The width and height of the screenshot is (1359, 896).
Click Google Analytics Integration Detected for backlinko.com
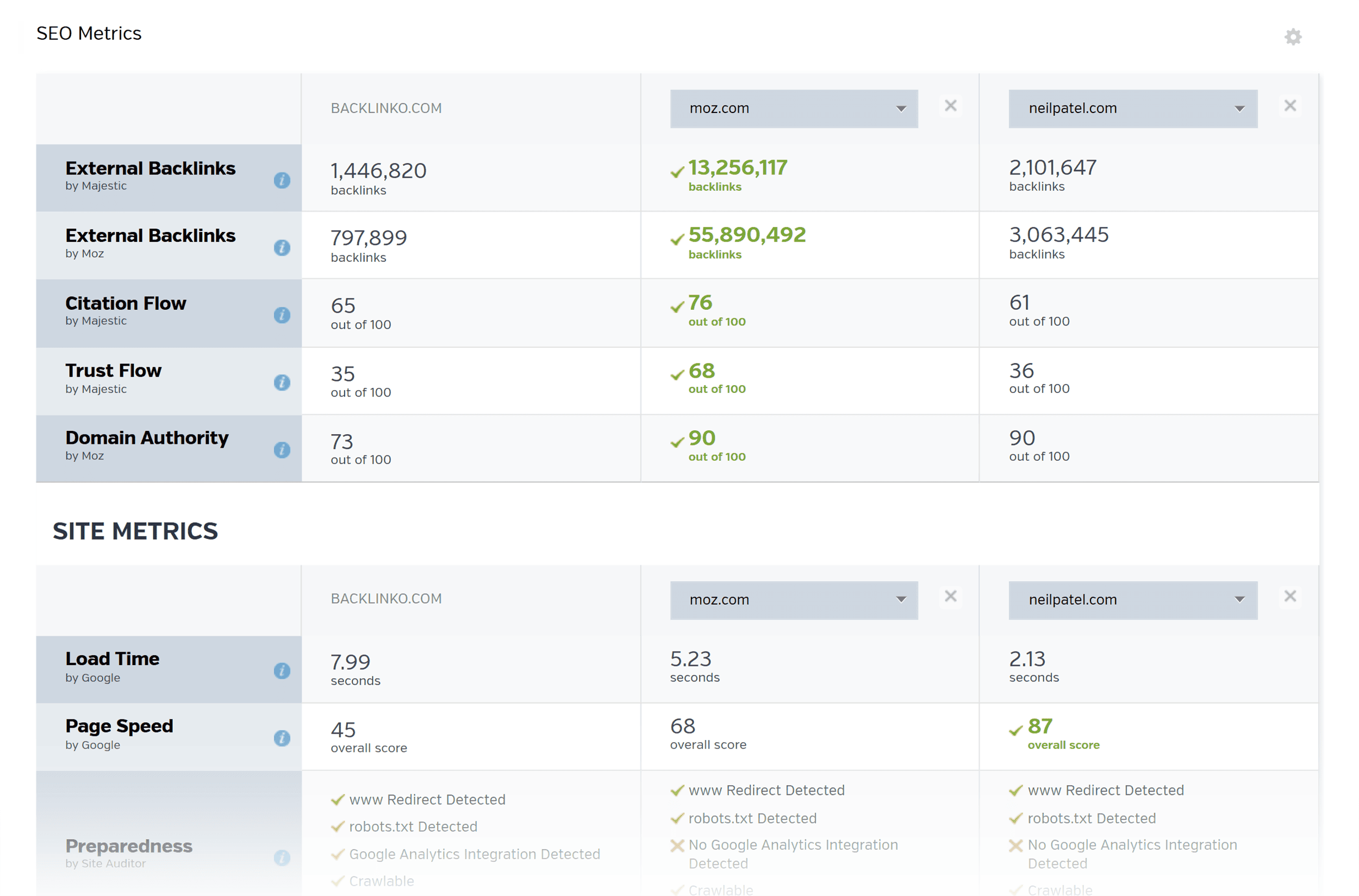(x=474, y=854)
